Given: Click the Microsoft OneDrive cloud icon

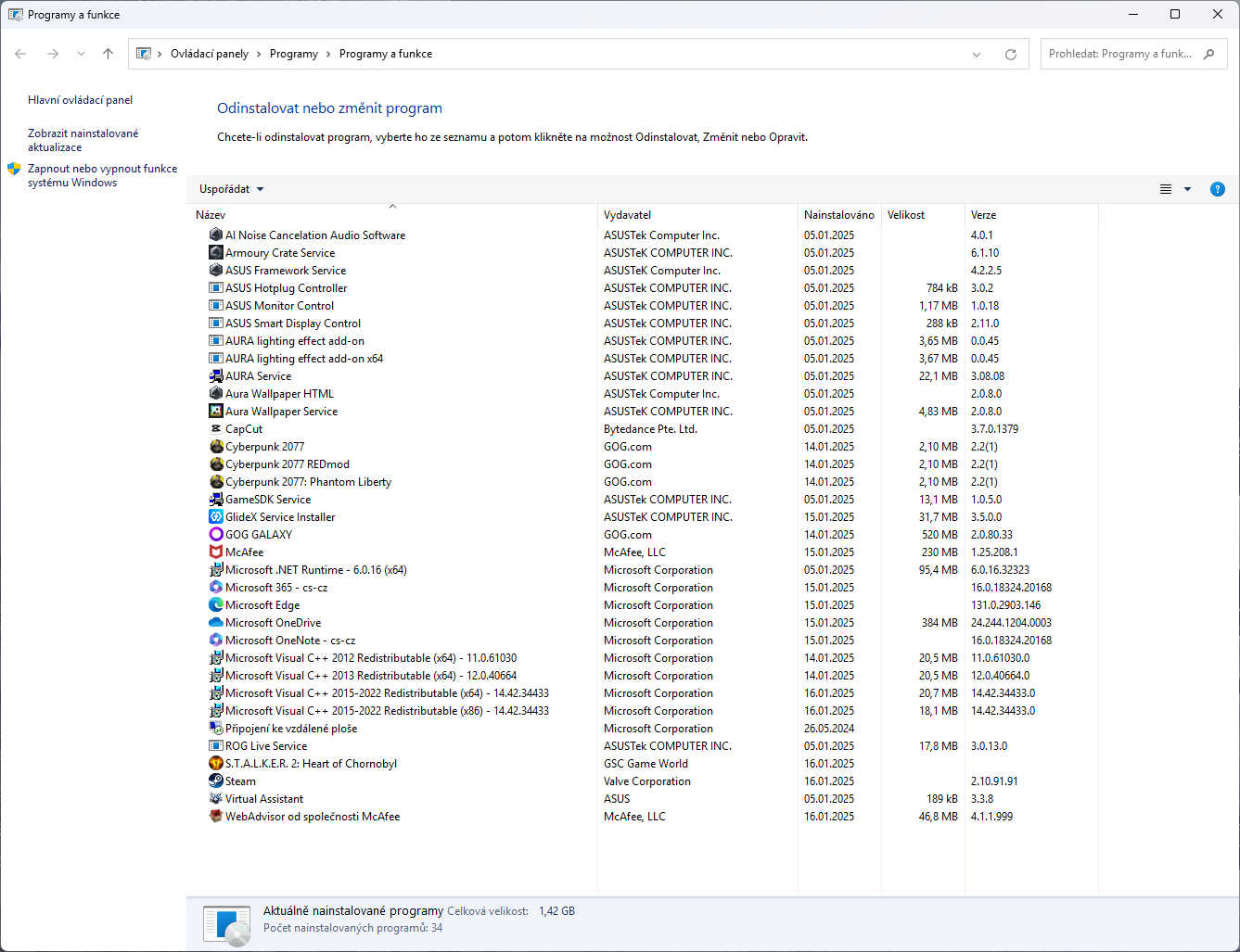Looking at the screenshot, I should (x=216, y=623).
